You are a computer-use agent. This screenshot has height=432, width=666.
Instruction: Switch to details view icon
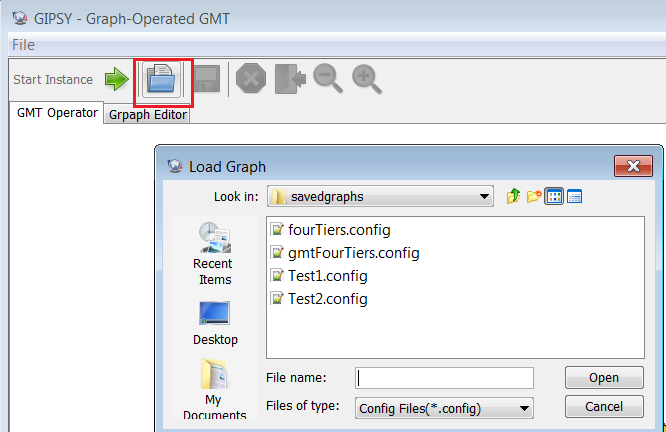coord(574,196)
